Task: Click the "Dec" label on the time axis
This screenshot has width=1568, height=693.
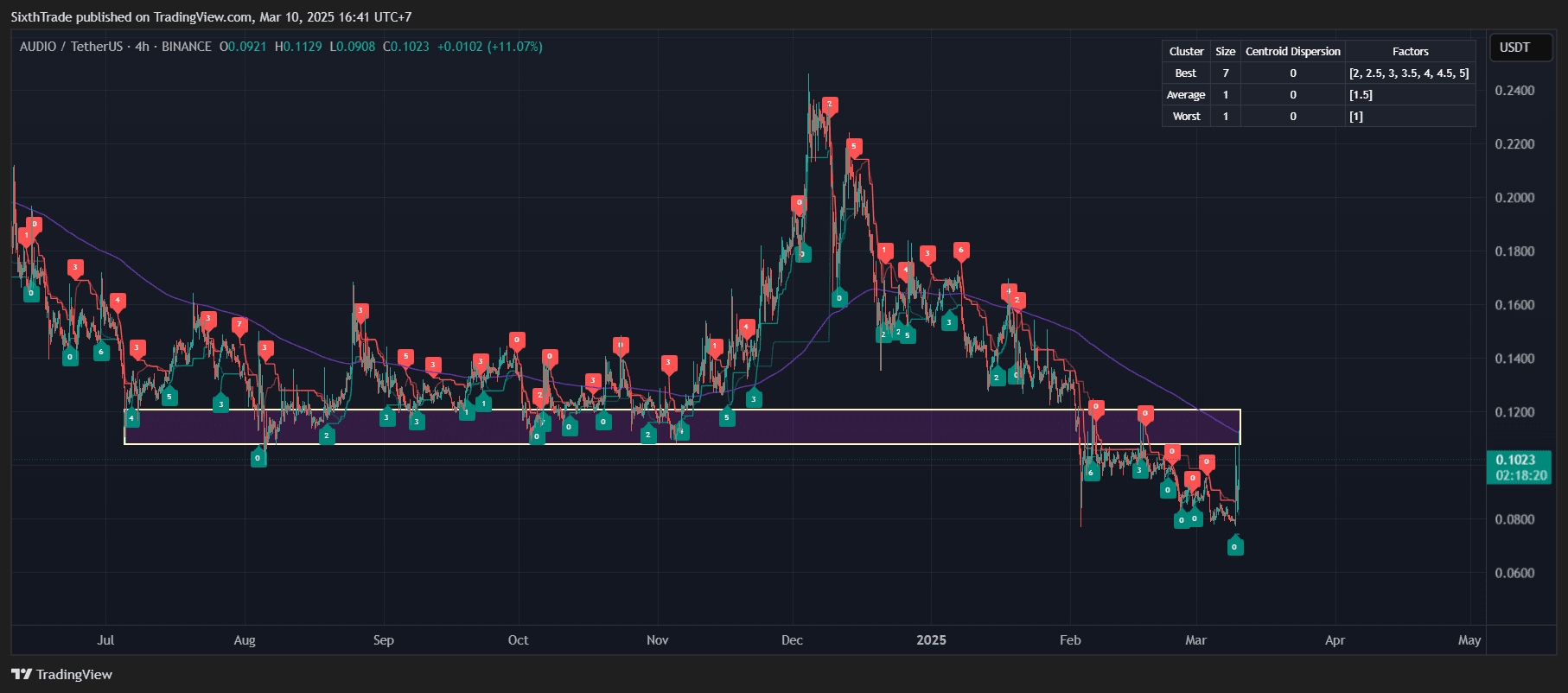Action: click(792, 640)
